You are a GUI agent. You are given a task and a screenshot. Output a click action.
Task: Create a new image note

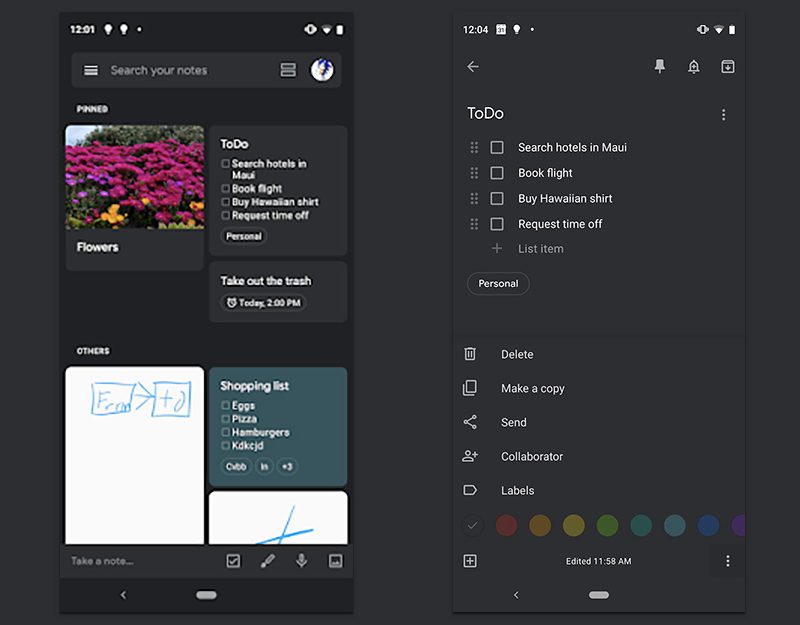tap(335, 561)
